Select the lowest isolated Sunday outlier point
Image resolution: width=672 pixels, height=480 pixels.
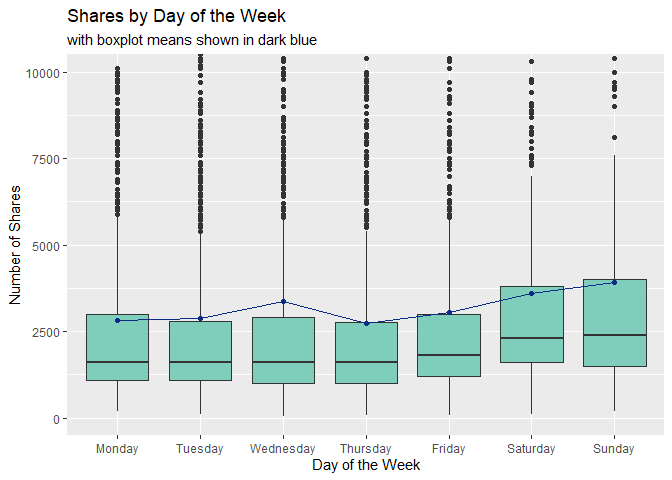click(614, 138)
